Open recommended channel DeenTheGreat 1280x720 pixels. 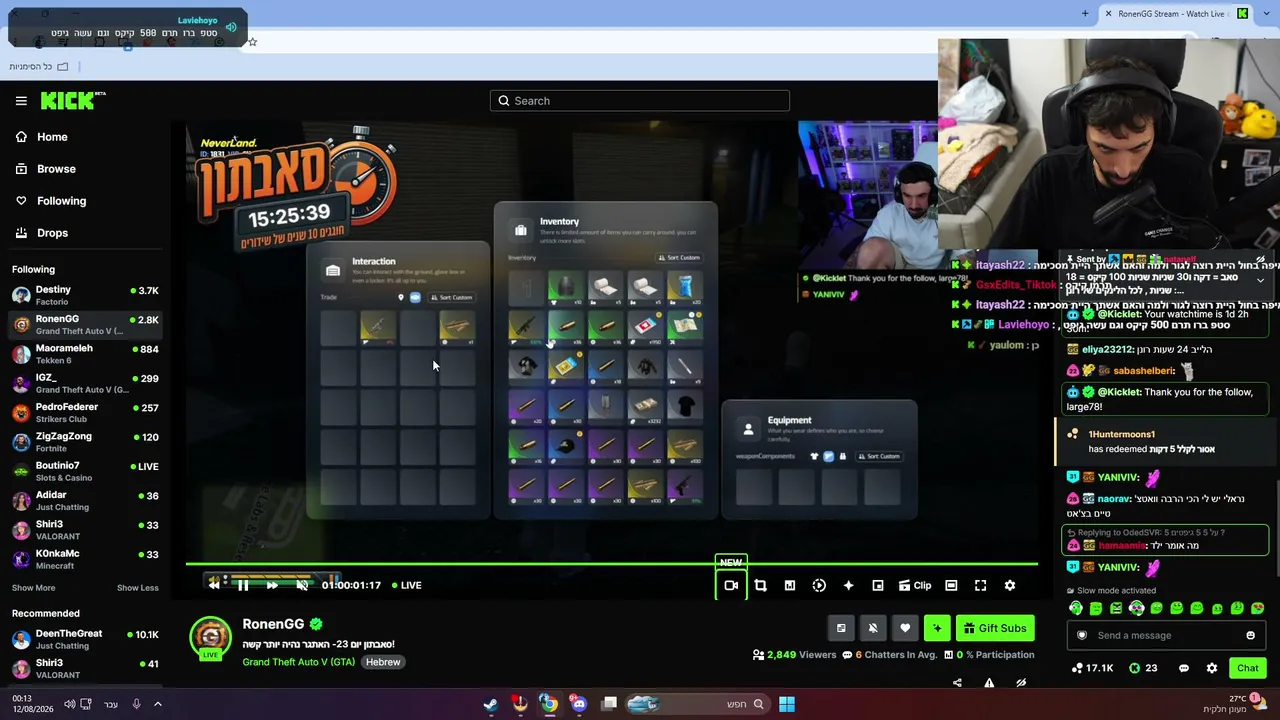[85, 639]
